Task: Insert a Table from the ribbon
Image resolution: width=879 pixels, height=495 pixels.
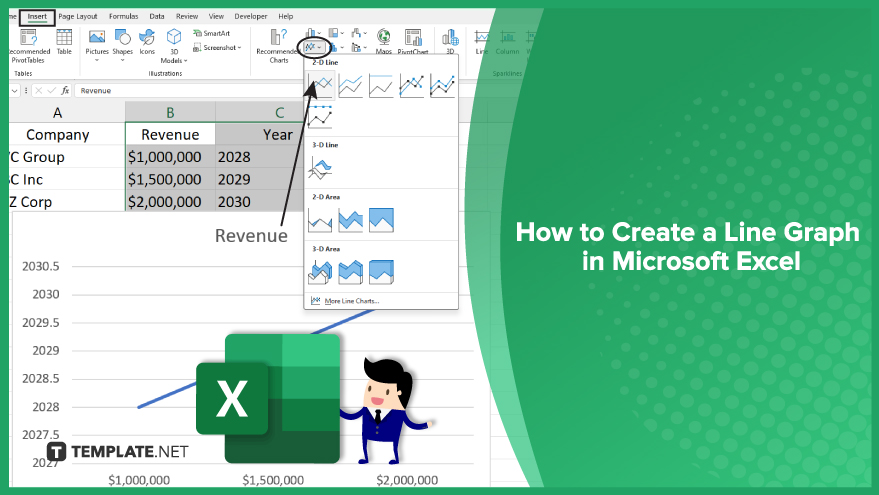Action: (x=64, y=42)
